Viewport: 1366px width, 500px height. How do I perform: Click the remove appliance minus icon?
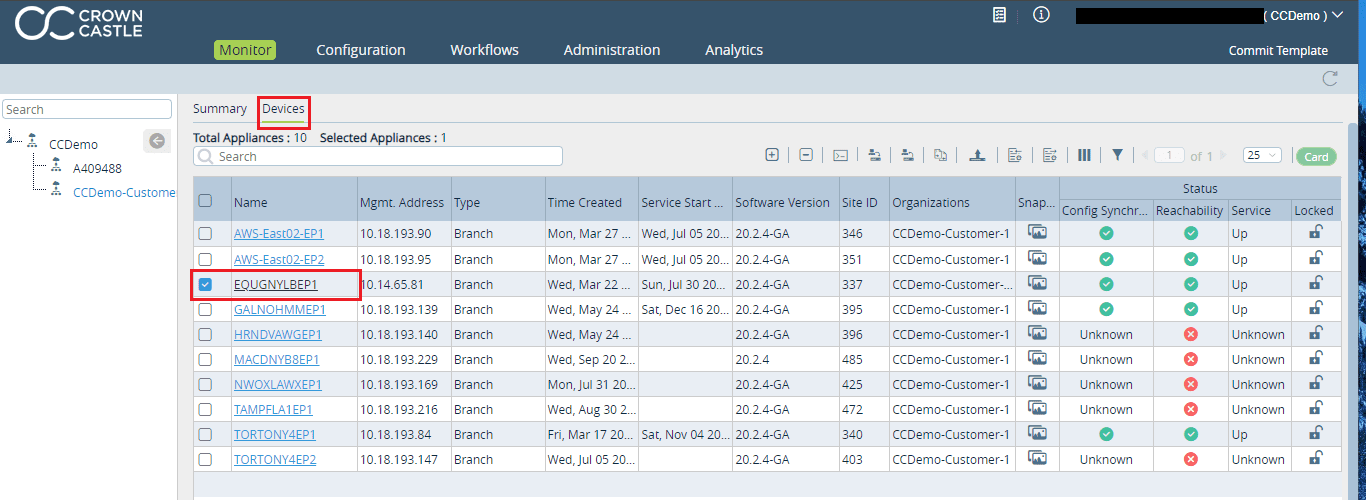click(806, 155)
